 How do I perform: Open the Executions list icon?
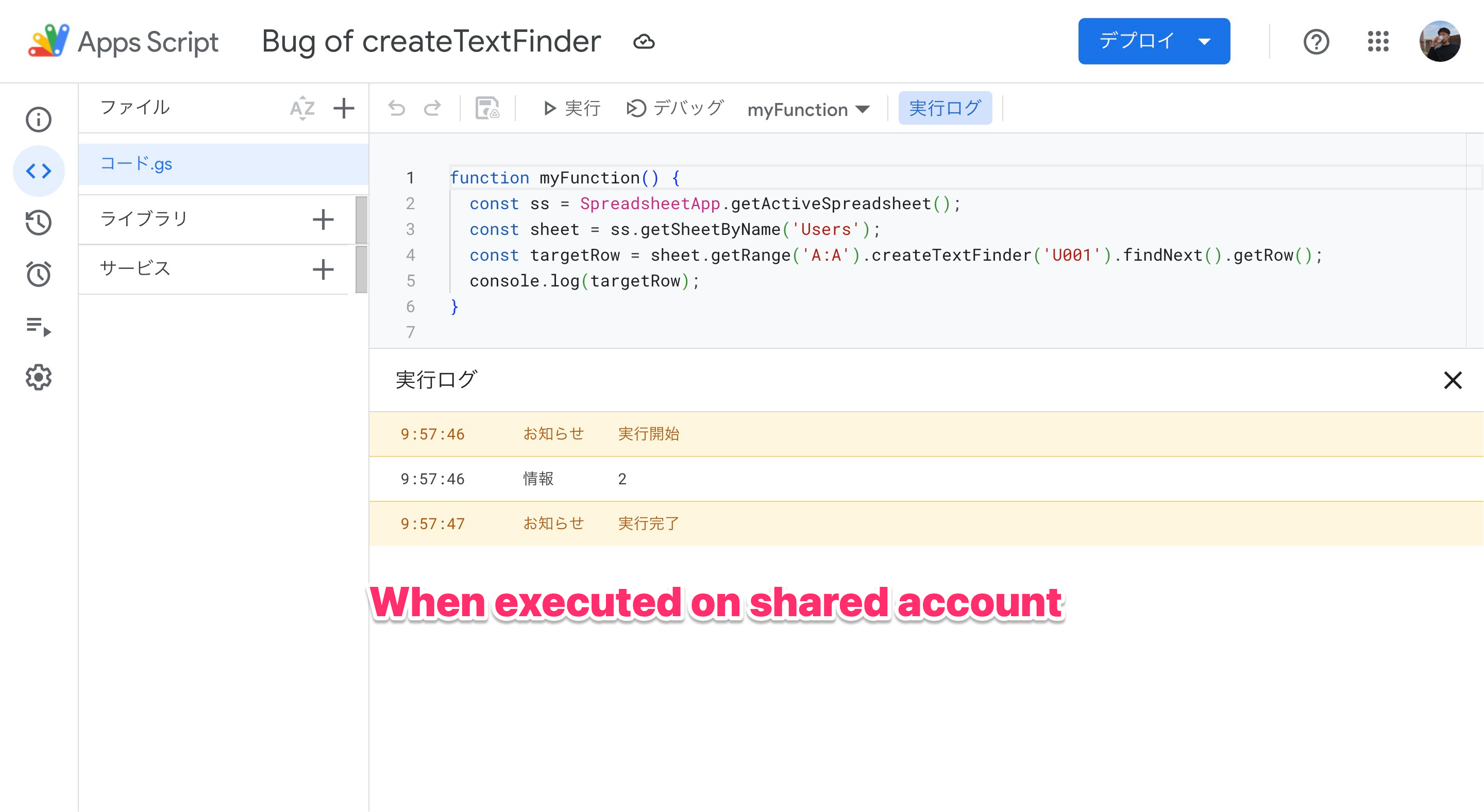coord(39,326)
